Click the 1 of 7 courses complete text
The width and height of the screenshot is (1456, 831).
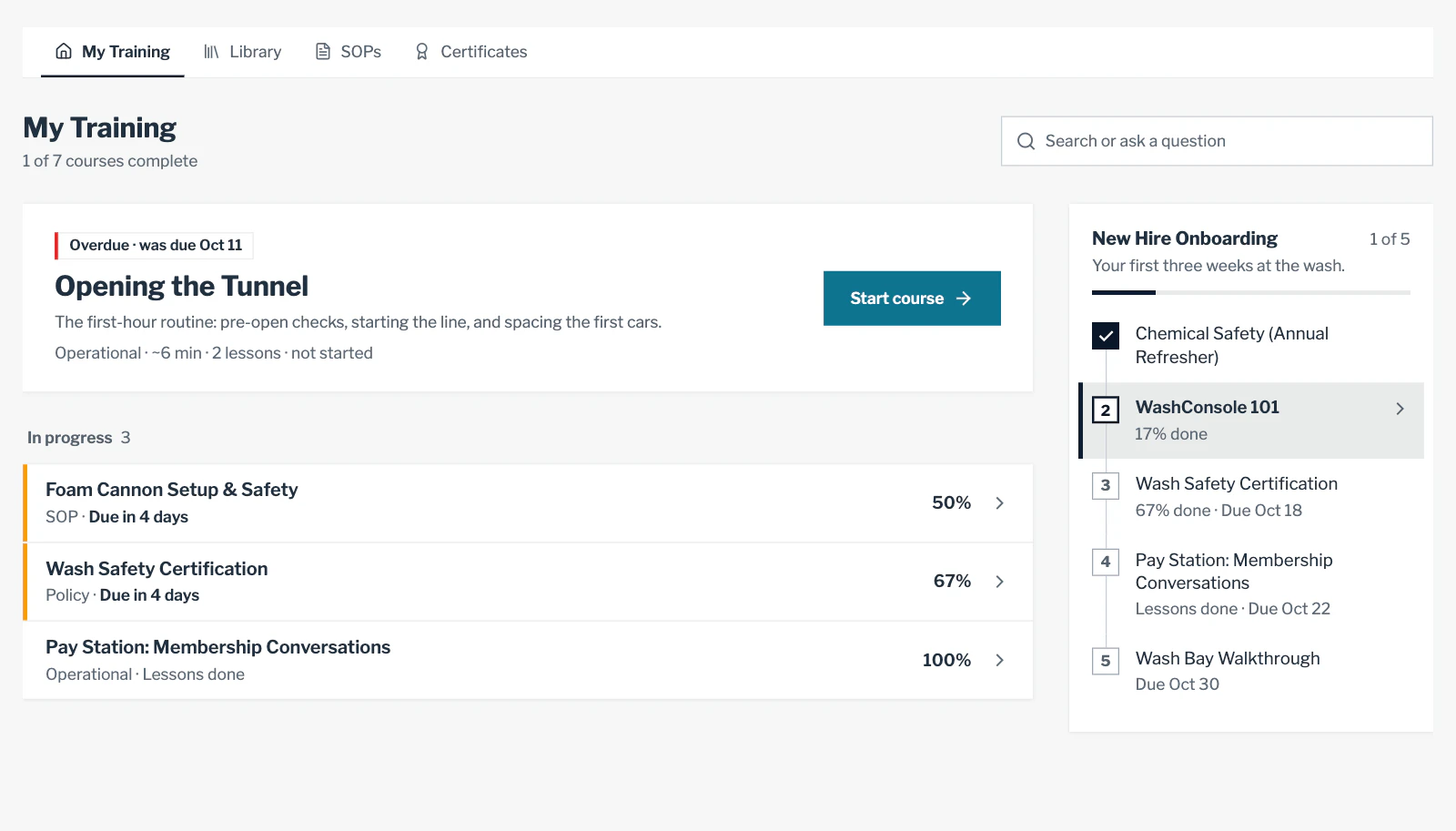(110, 161)
